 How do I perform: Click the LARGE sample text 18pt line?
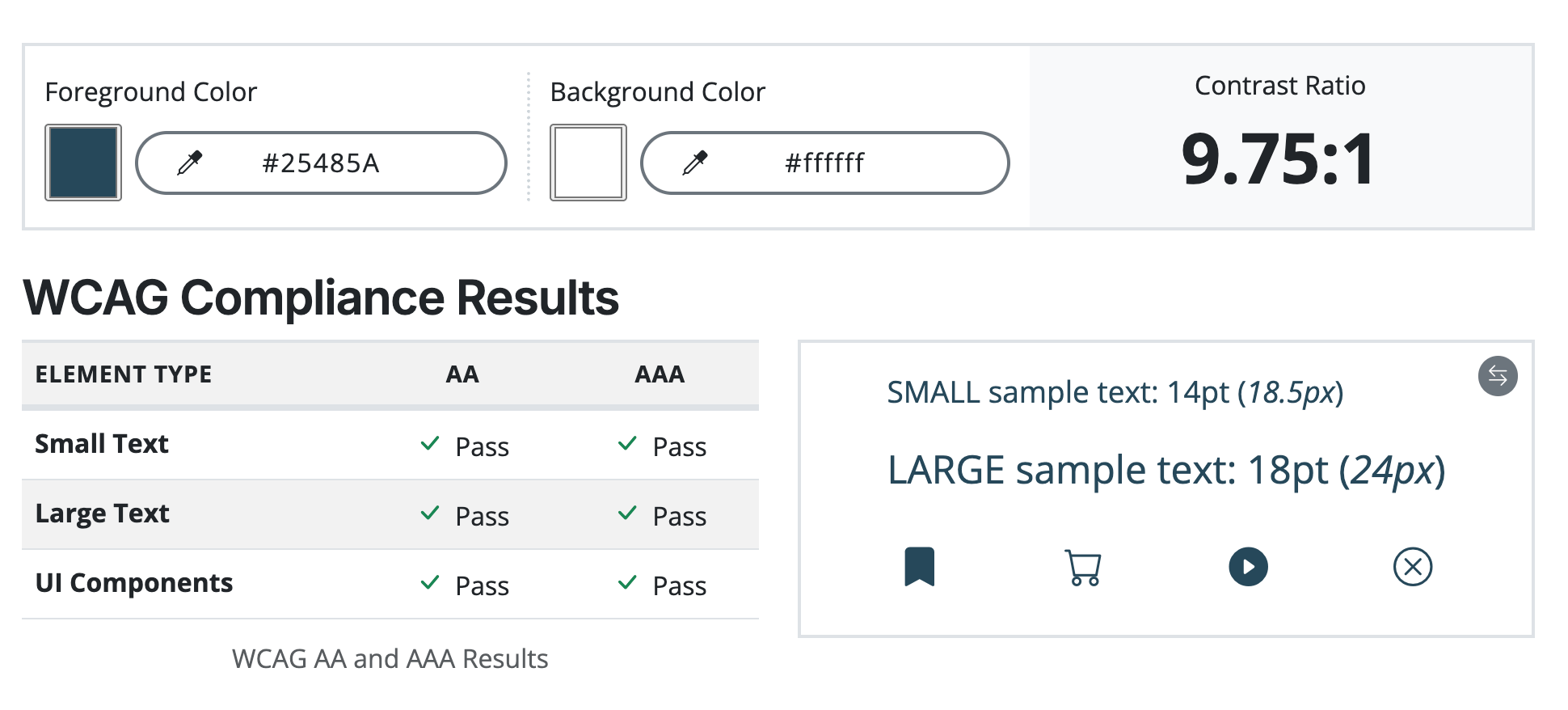click(1165, 470)
